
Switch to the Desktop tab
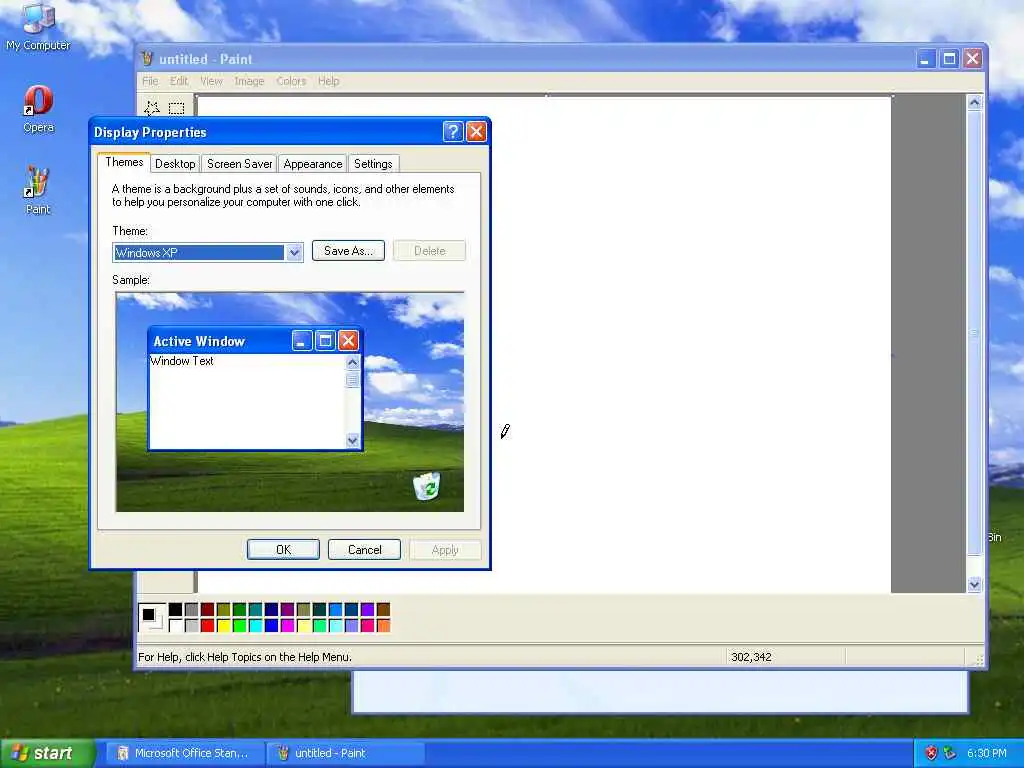pos(175,164)
